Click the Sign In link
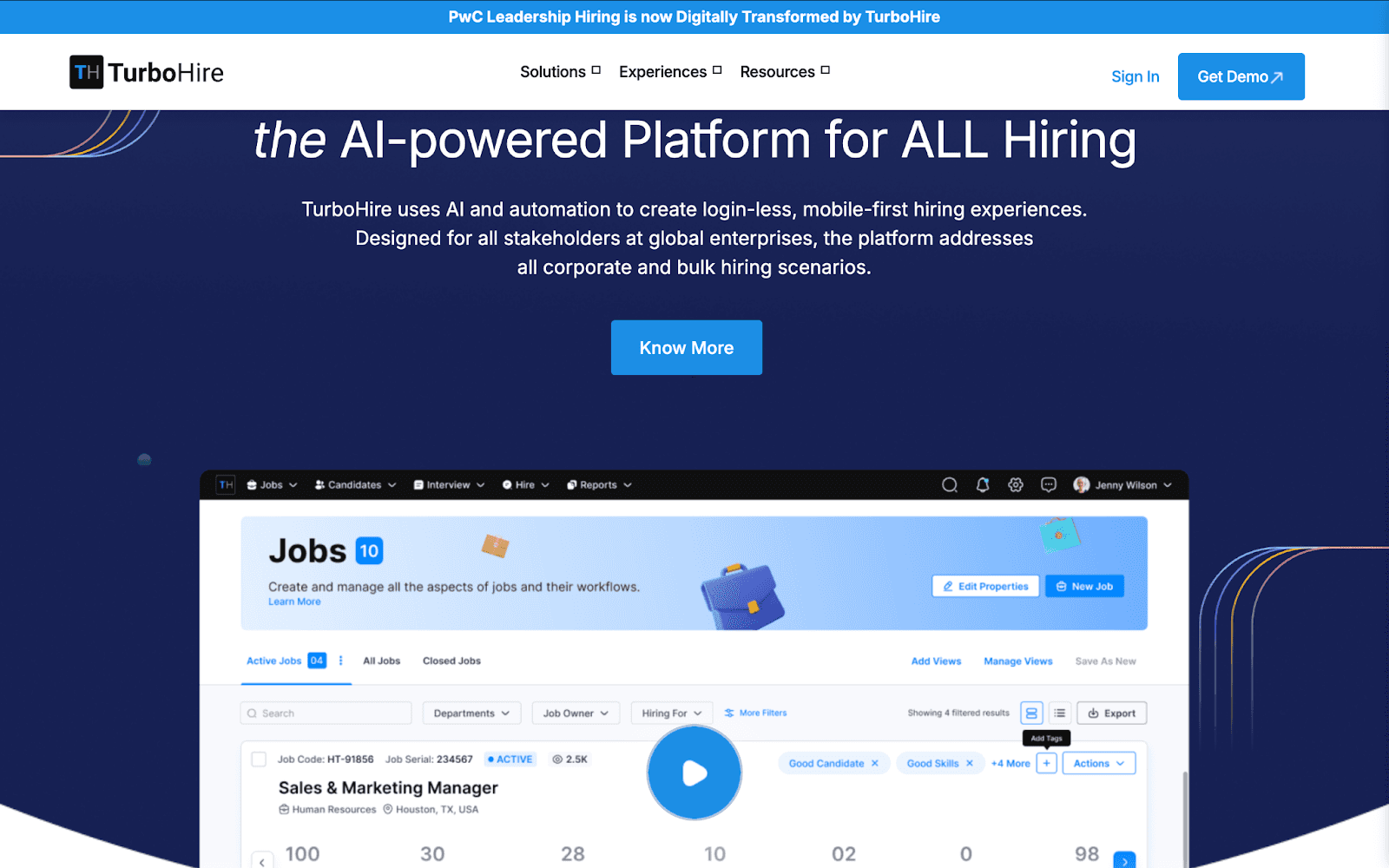The width and height of the screenshot is (1389, 868). point(1135,77)
